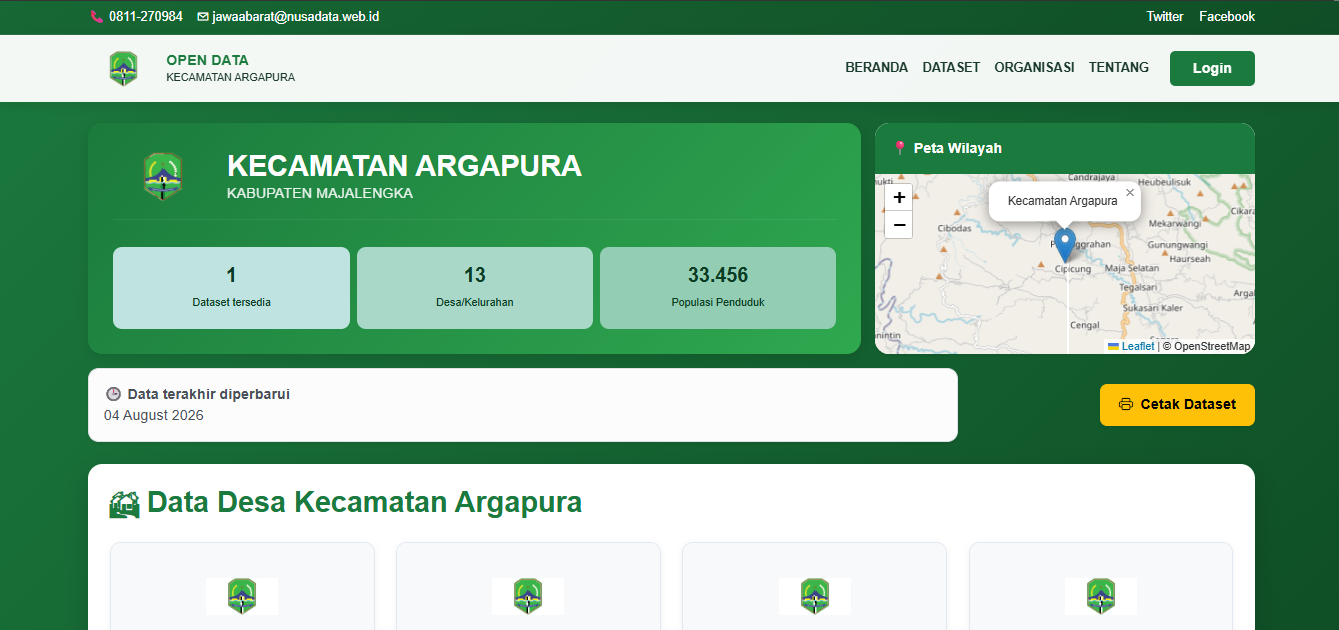
Task: Click the Kecamatan Argapura crest in hero card
Action: click(163, 177)
